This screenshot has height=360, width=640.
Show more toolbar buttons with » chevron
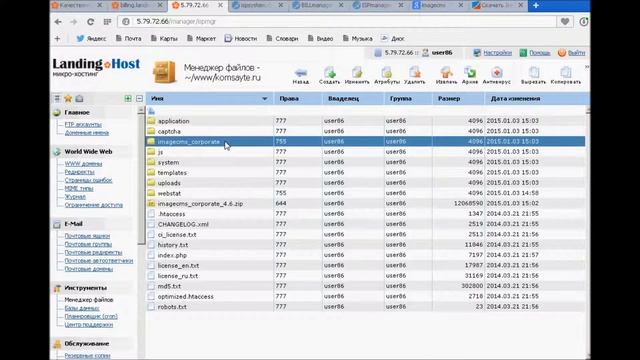click(x=587, y=67)
